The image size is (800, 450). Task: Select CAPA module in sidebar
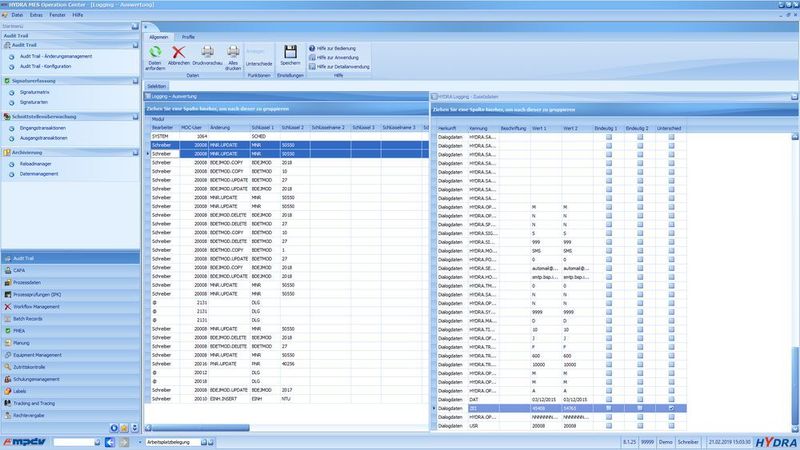coord(70,270)
